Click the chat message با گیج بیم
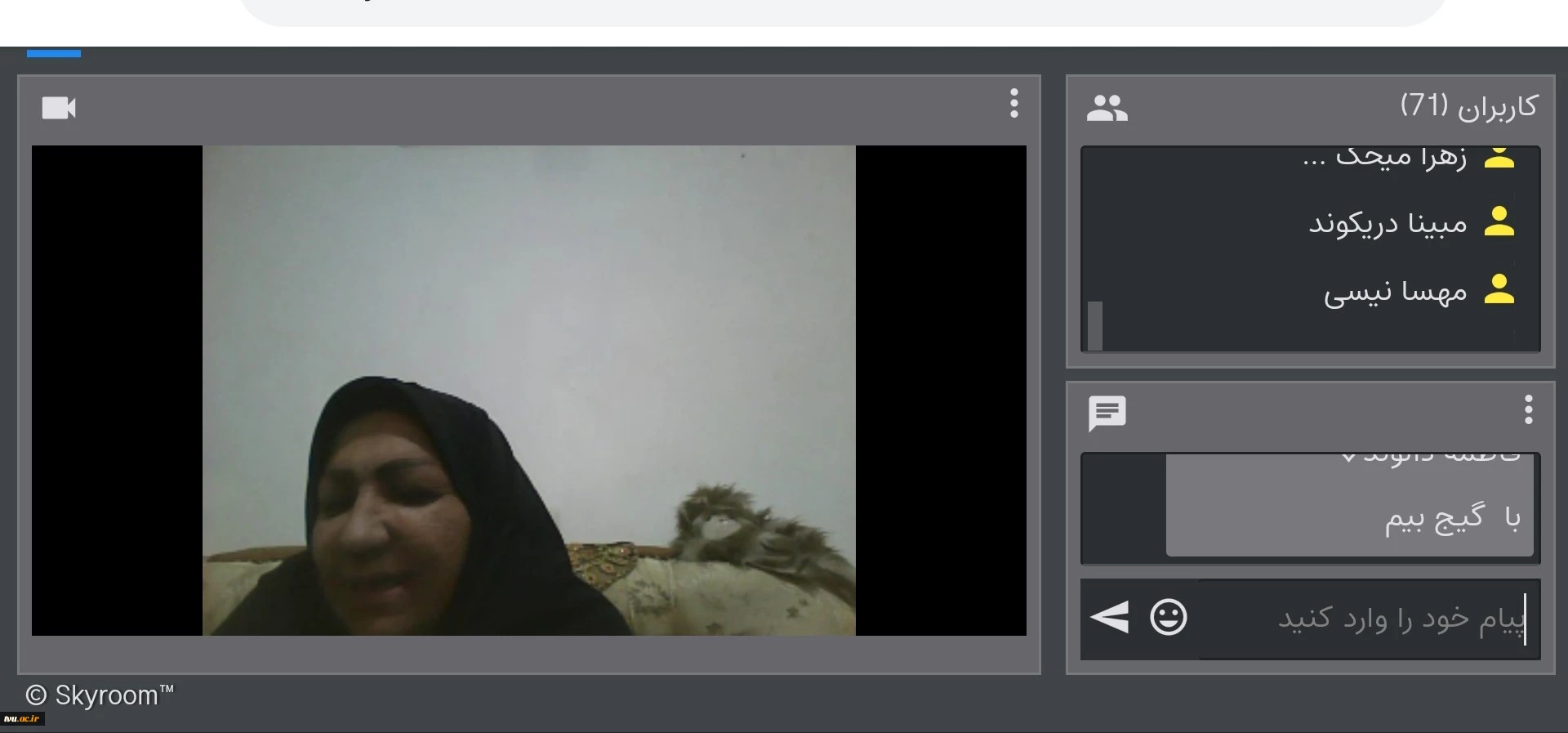The height and width of the screenshot is (733, 1568). 1451,518
